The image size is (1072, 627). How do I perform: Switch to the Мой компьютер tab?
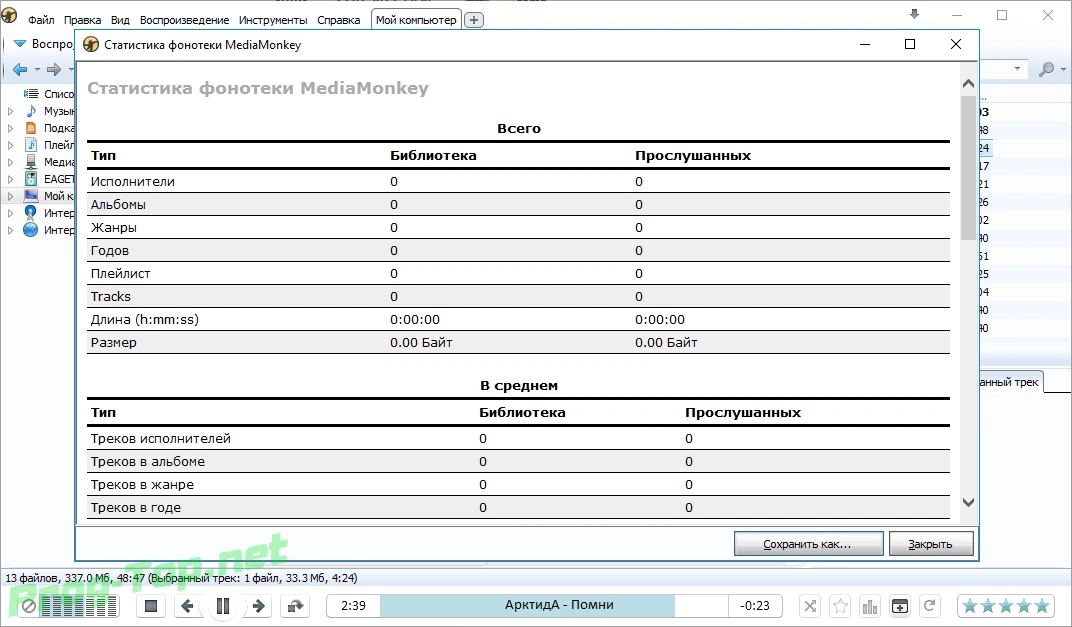coord(416,20)
